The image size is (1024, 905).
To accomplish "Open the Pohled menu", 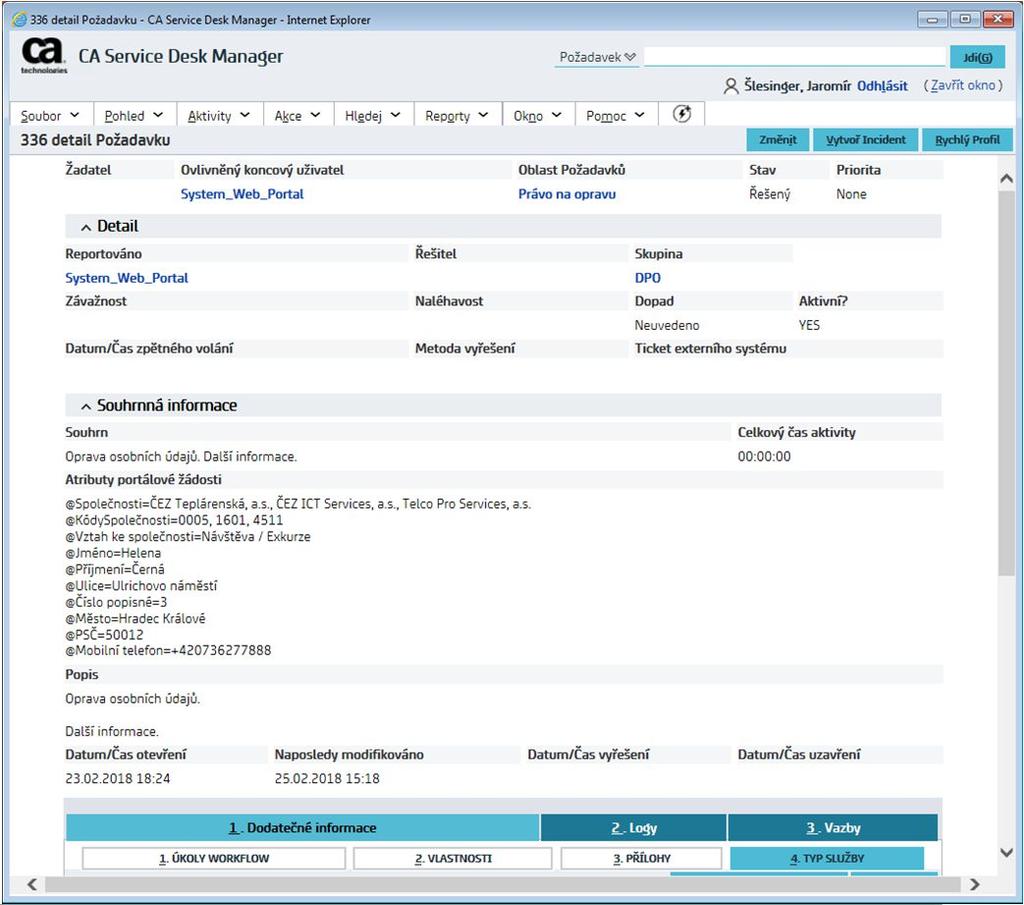I will click(133, 116).
